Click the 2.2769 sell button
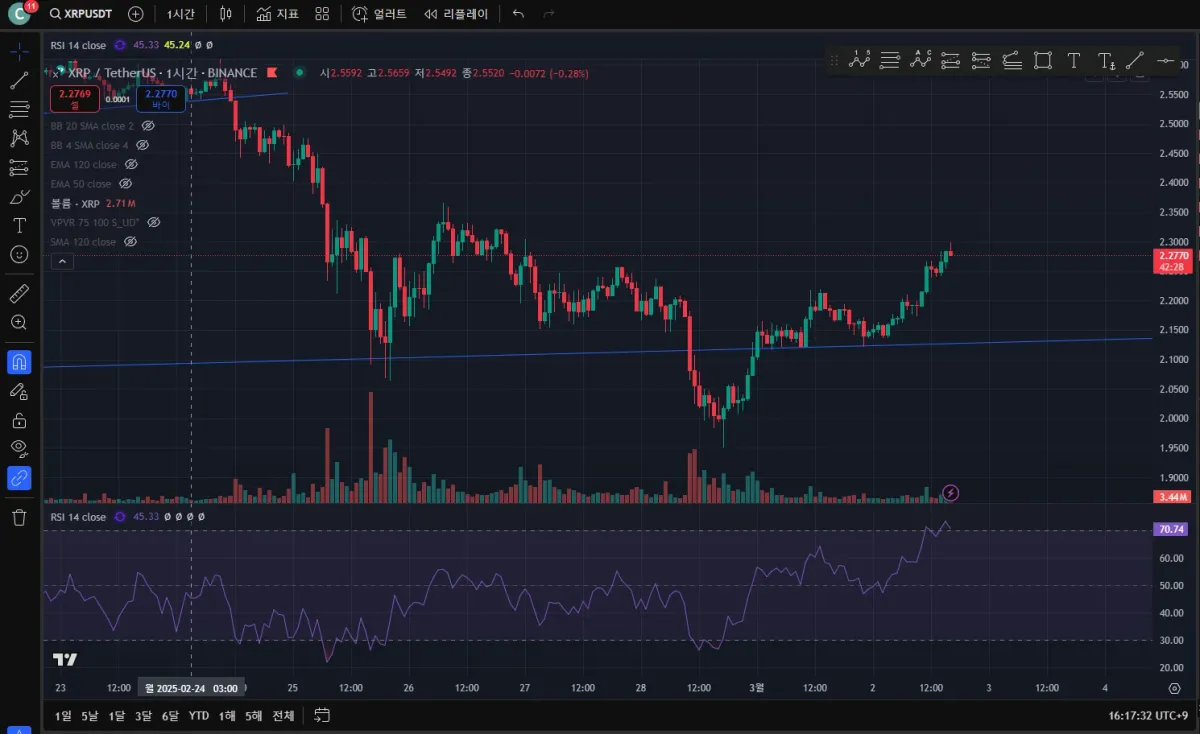 (x=75, y=97)
